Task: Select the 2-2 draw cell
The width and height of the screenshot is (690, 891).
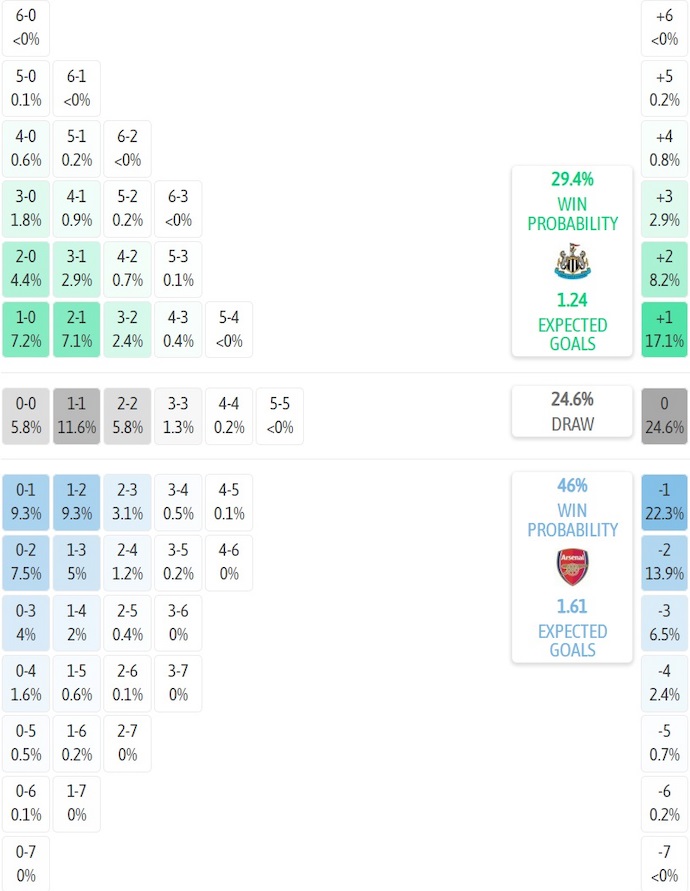Action: 127,416
